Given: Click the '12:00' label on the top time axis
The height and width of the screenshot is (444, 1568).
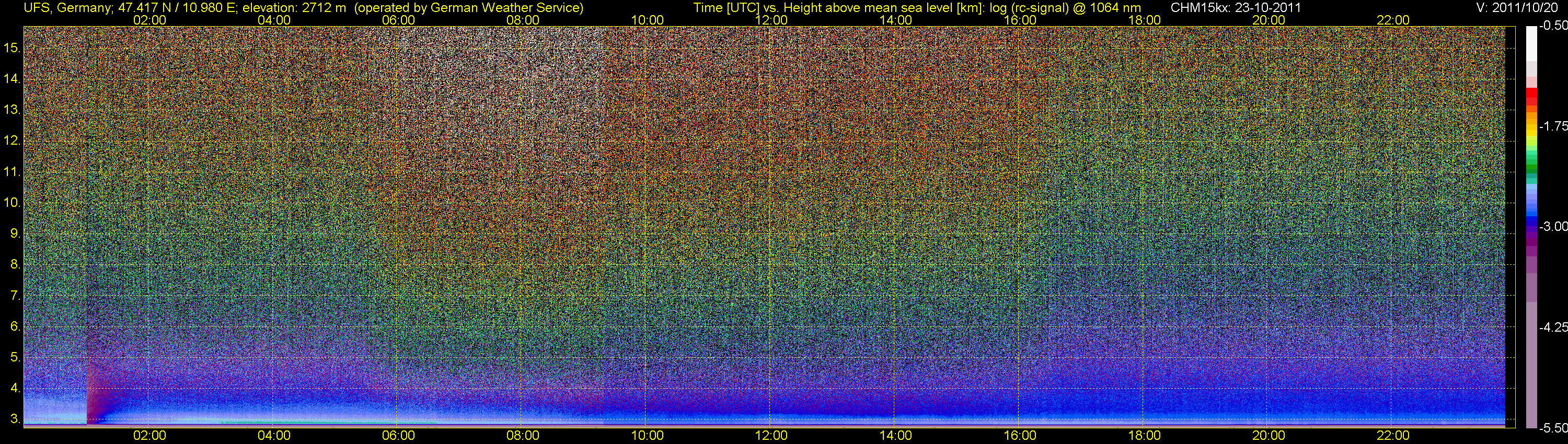Looking at the screenshot, I should (x=771, y=20).
